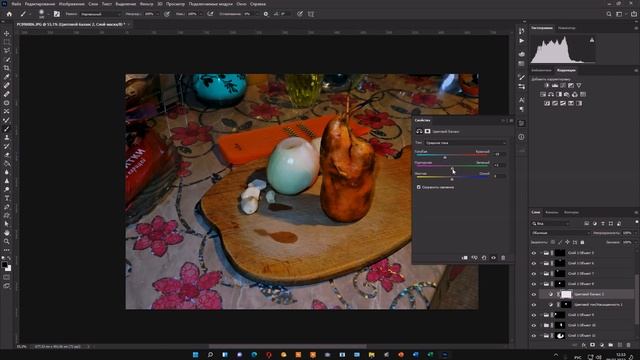Toggle the preserve luminosity checkbox
Screen dimensions: 640x360
click(418, 187)
